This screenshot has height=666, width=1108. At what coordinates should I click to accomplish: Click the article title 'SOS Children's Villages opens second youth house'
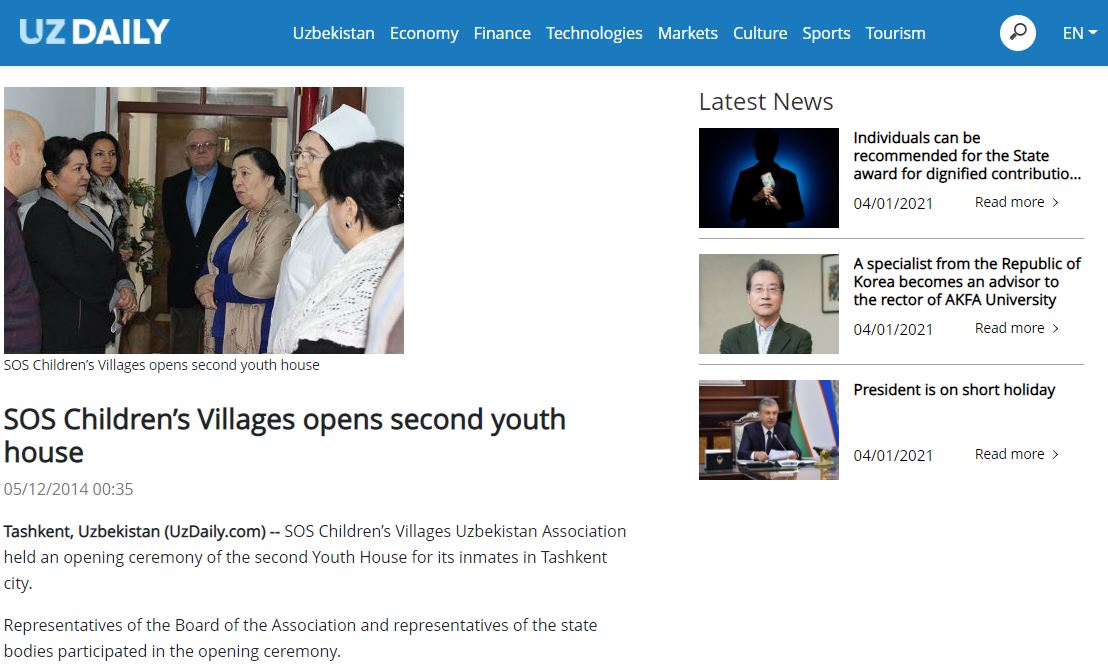point(285,436)
